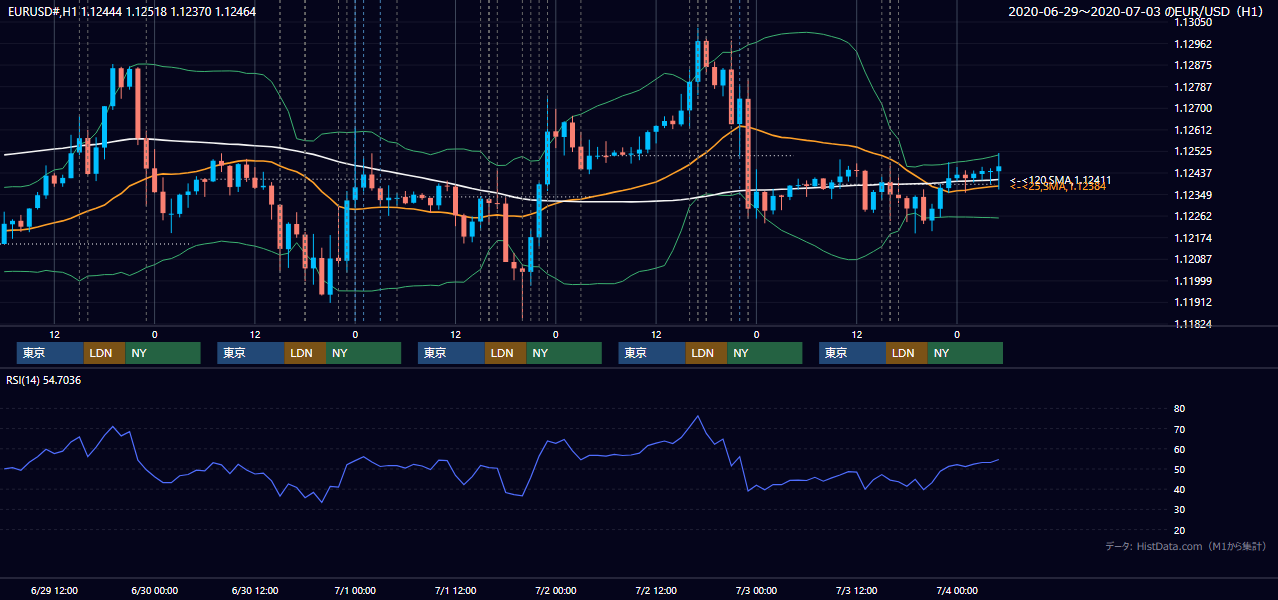Click the LDN session block for 7/3
The image size is (1278, 600).
[907, 353]
